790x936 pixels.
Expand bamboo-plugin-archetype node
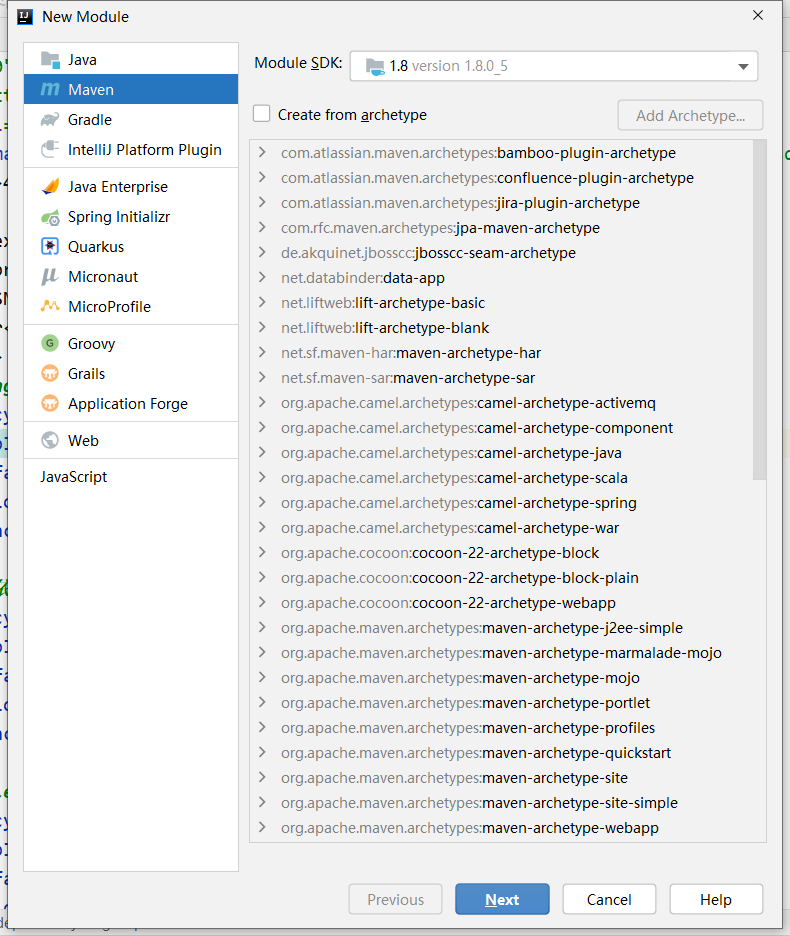pos(262,153)
